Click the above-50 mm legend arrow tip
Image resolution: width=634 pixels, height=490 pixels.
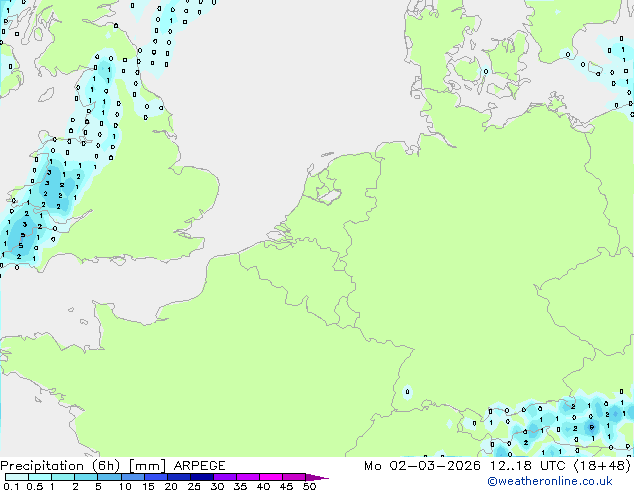317,478
